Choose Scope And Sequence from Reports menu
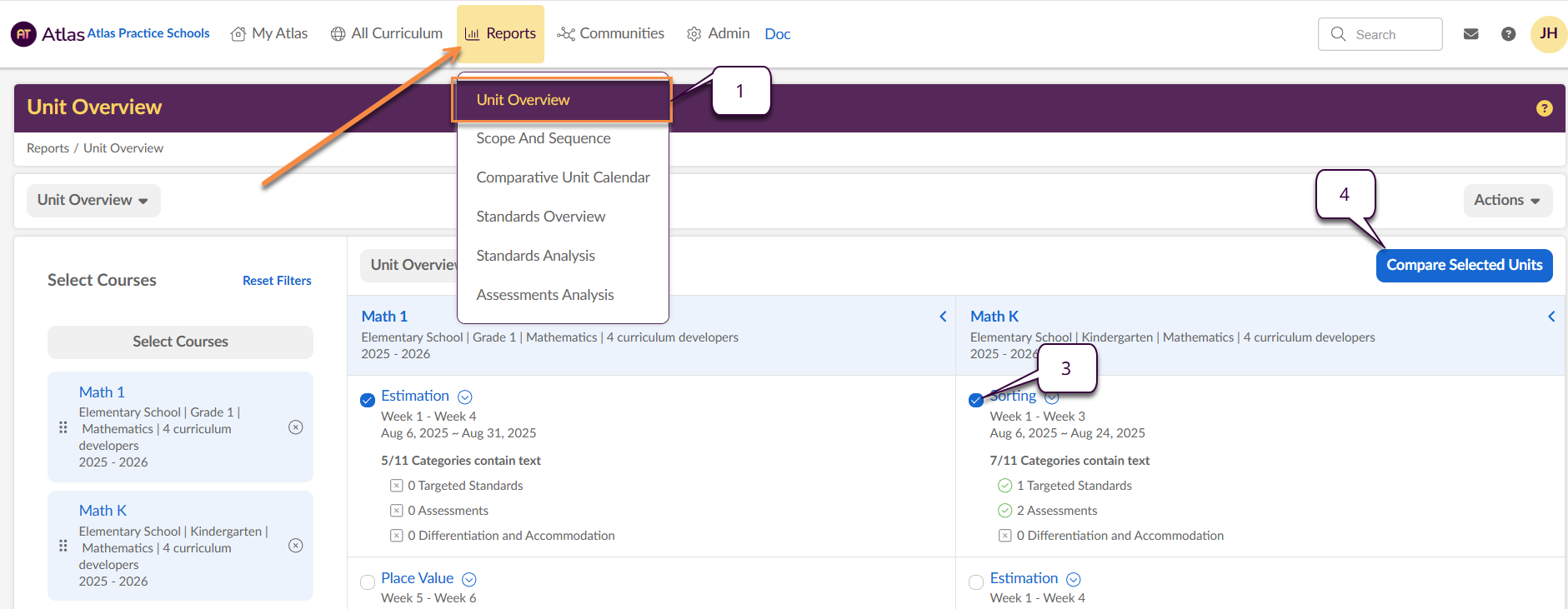This screenshot has width=1568, height=609. tap(543, 138)
